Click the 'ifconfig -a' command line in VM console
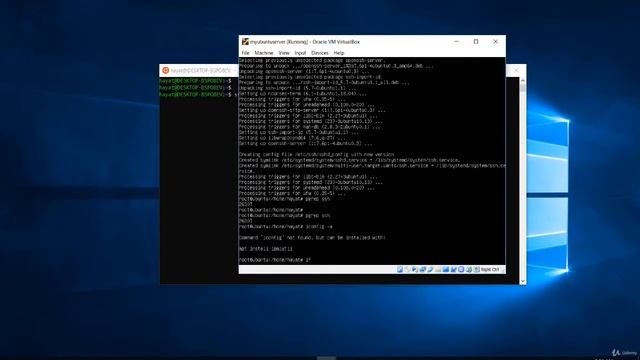Viewport: 640px width, 360px height. pyautogui.click(x=286, y=227)
